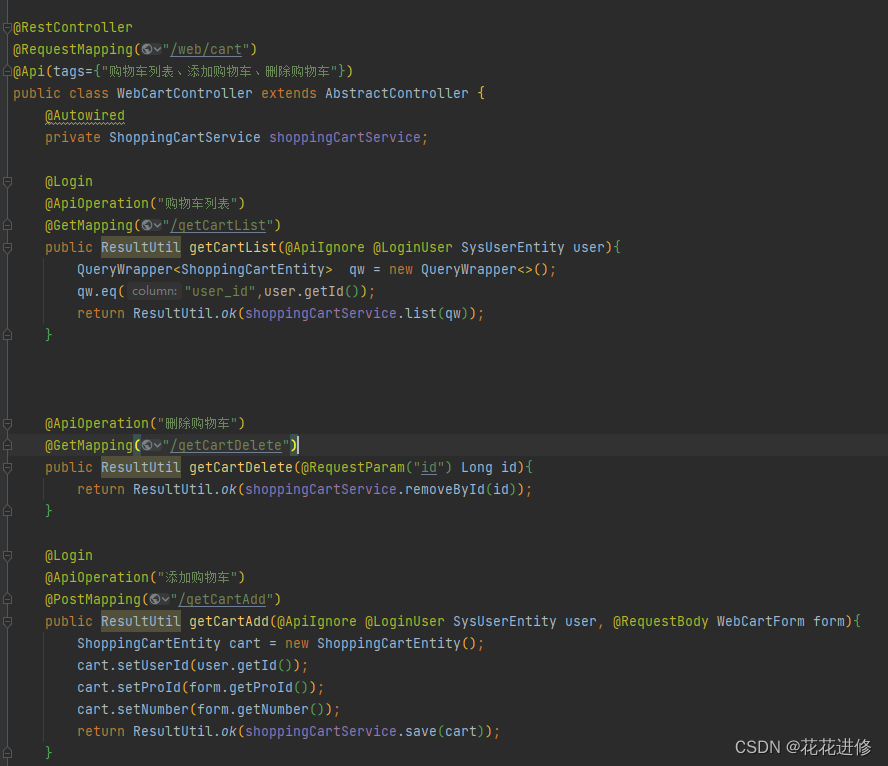Image resolution: width=888 pixels, height=766 pixels.
Task: Open the /web/cart mapping URL link
Action: point(206,50)
